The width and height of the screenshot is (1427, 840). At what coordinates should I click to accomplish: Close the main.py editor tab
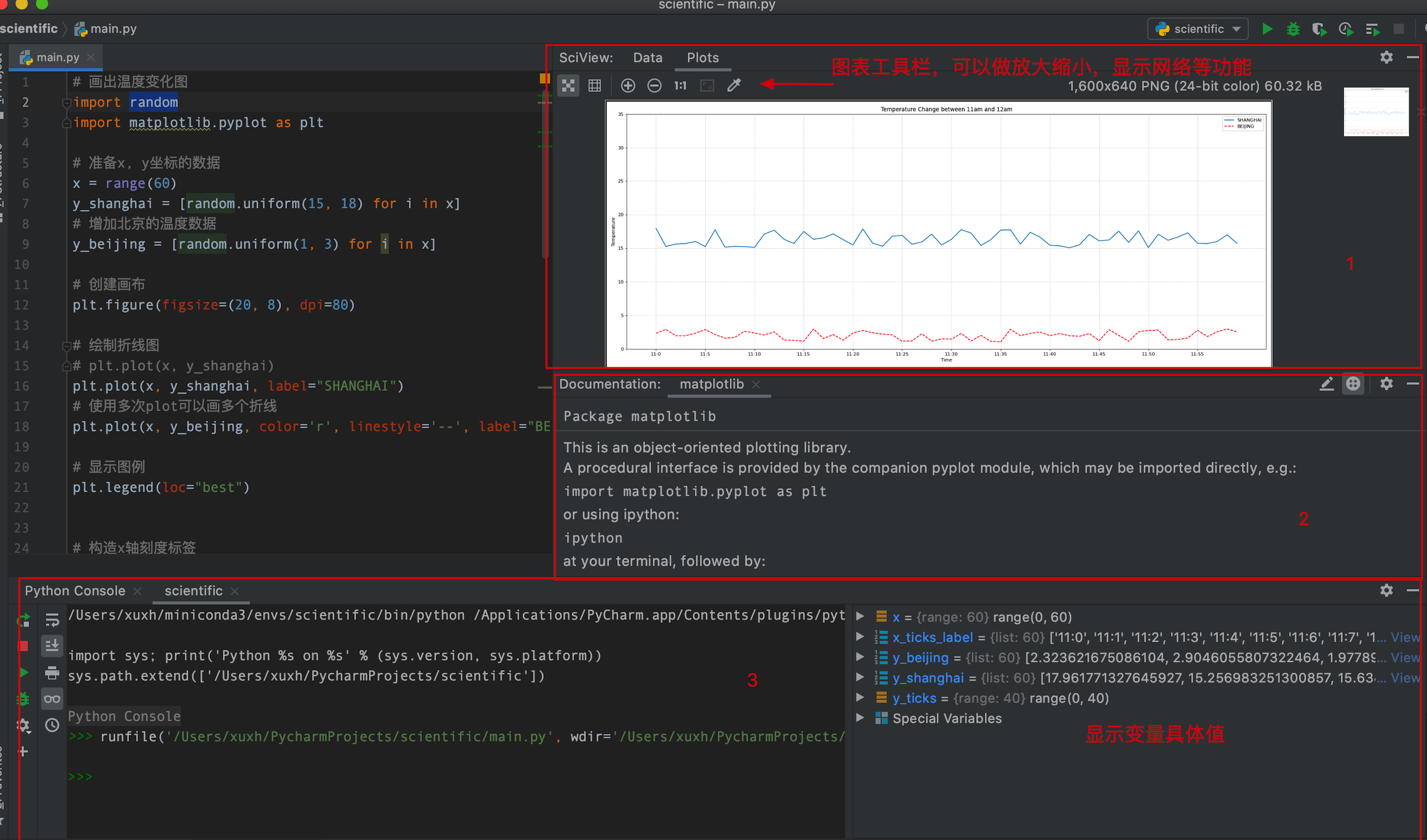(x=91, y=57)
